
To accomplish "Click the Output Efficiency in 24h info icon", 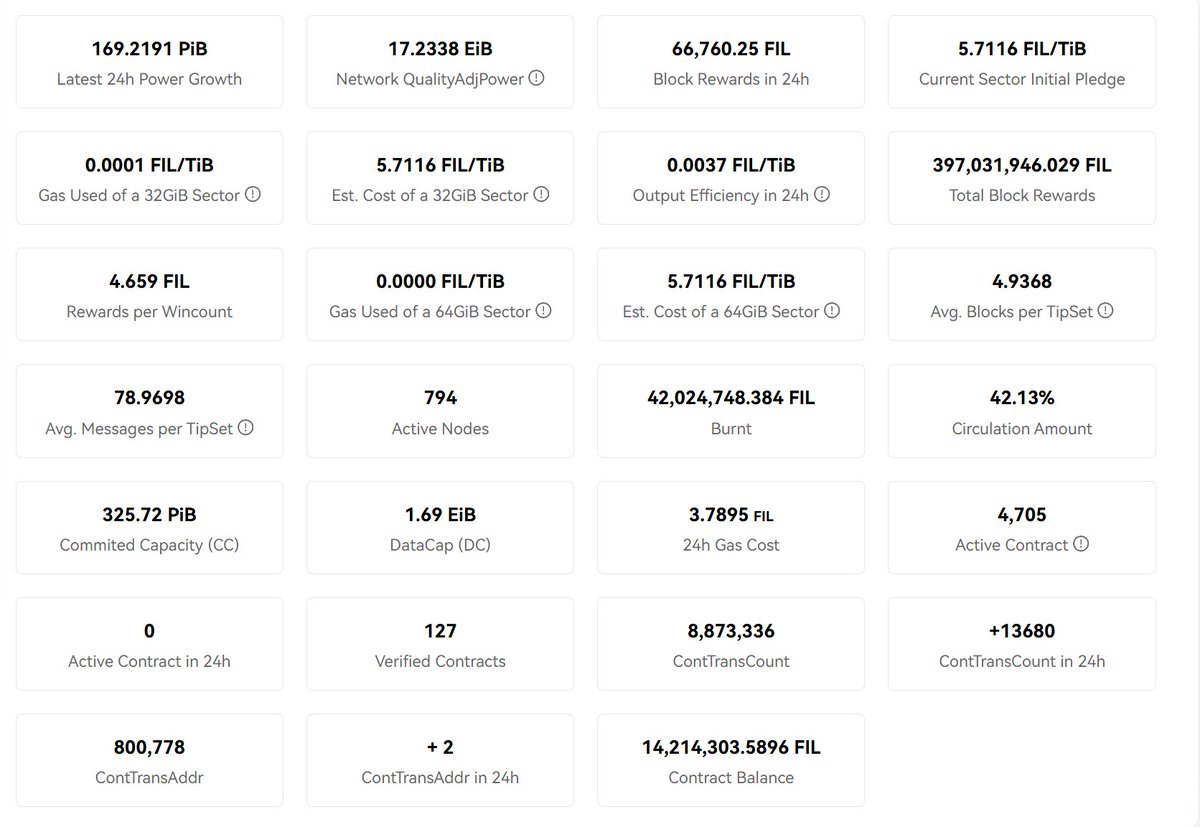I will point(822,195).
